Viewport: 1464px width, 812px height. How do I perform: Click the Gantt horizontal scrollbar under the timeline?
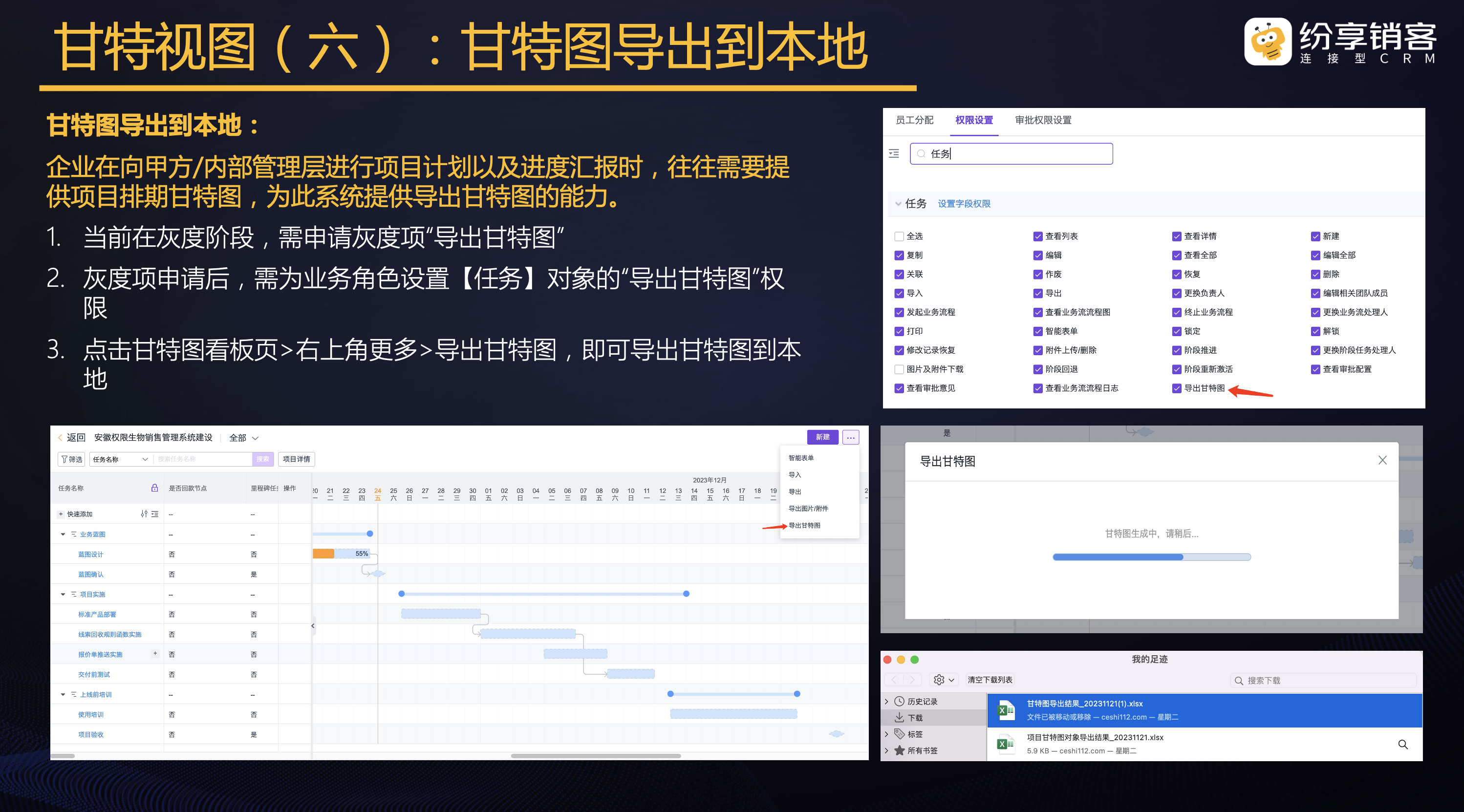(x=596, y=756)
